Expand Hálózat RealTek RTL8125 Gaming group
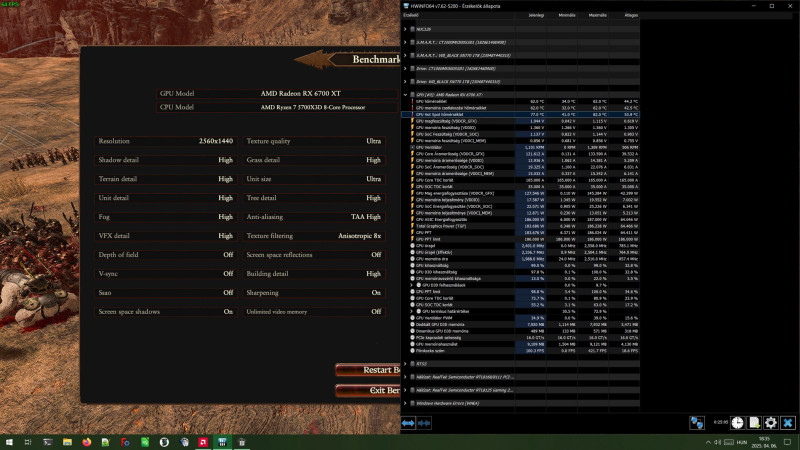 (x=406, y=390)
